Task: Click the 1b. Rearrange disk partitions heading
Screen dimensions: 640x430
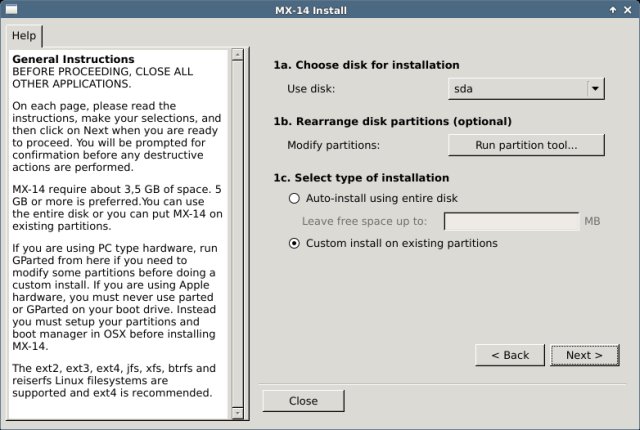Action: 393,122
